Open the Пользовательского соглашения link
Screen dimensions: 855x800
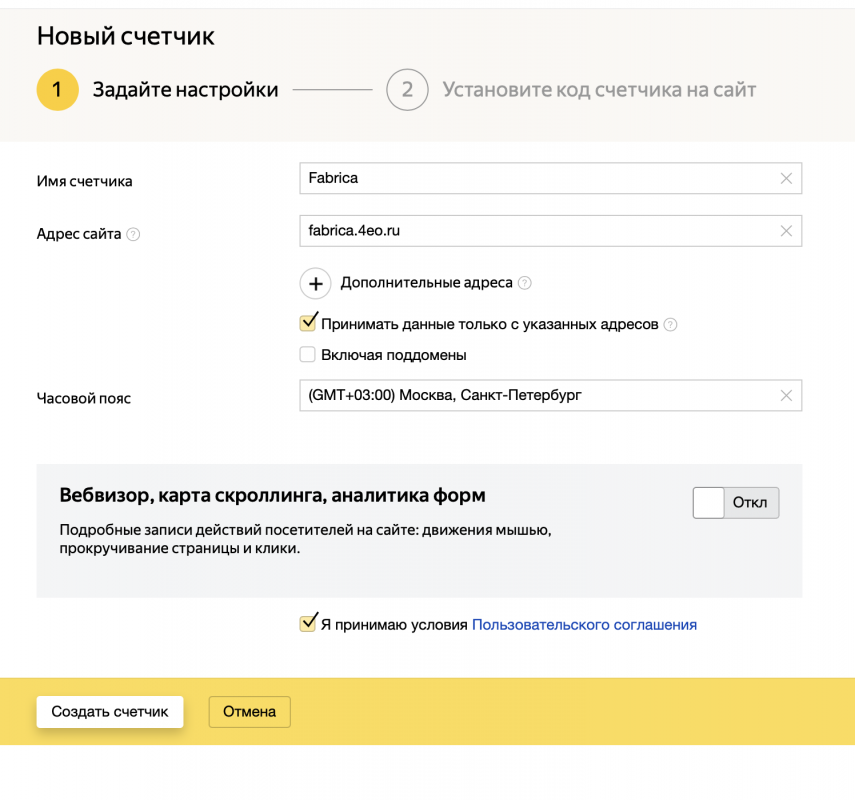pos(584,625)
